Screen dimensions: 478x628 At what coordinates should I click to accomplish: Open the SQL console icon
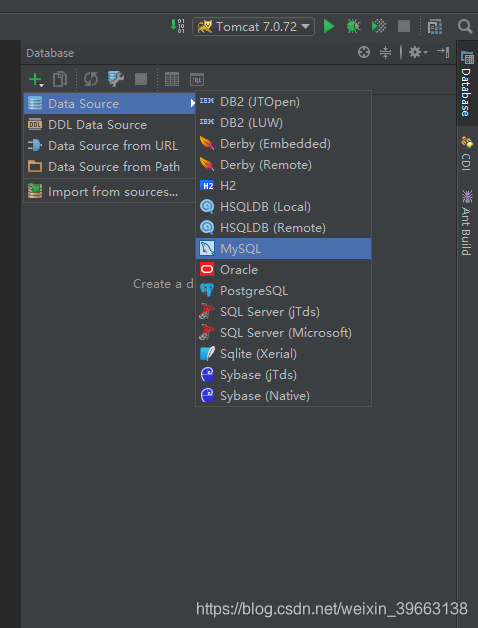[x=197, y=79]
